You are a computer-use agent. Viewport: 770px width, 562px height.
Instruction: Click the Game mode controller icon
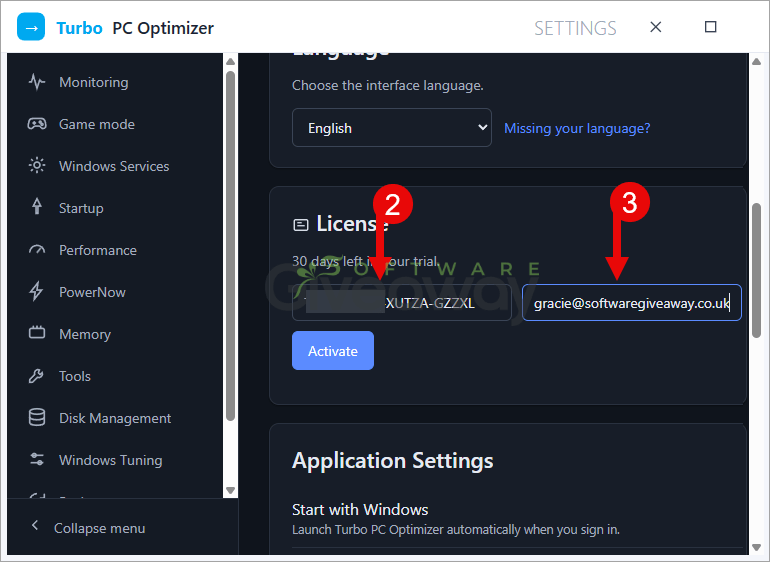click(x=37, y=124)
